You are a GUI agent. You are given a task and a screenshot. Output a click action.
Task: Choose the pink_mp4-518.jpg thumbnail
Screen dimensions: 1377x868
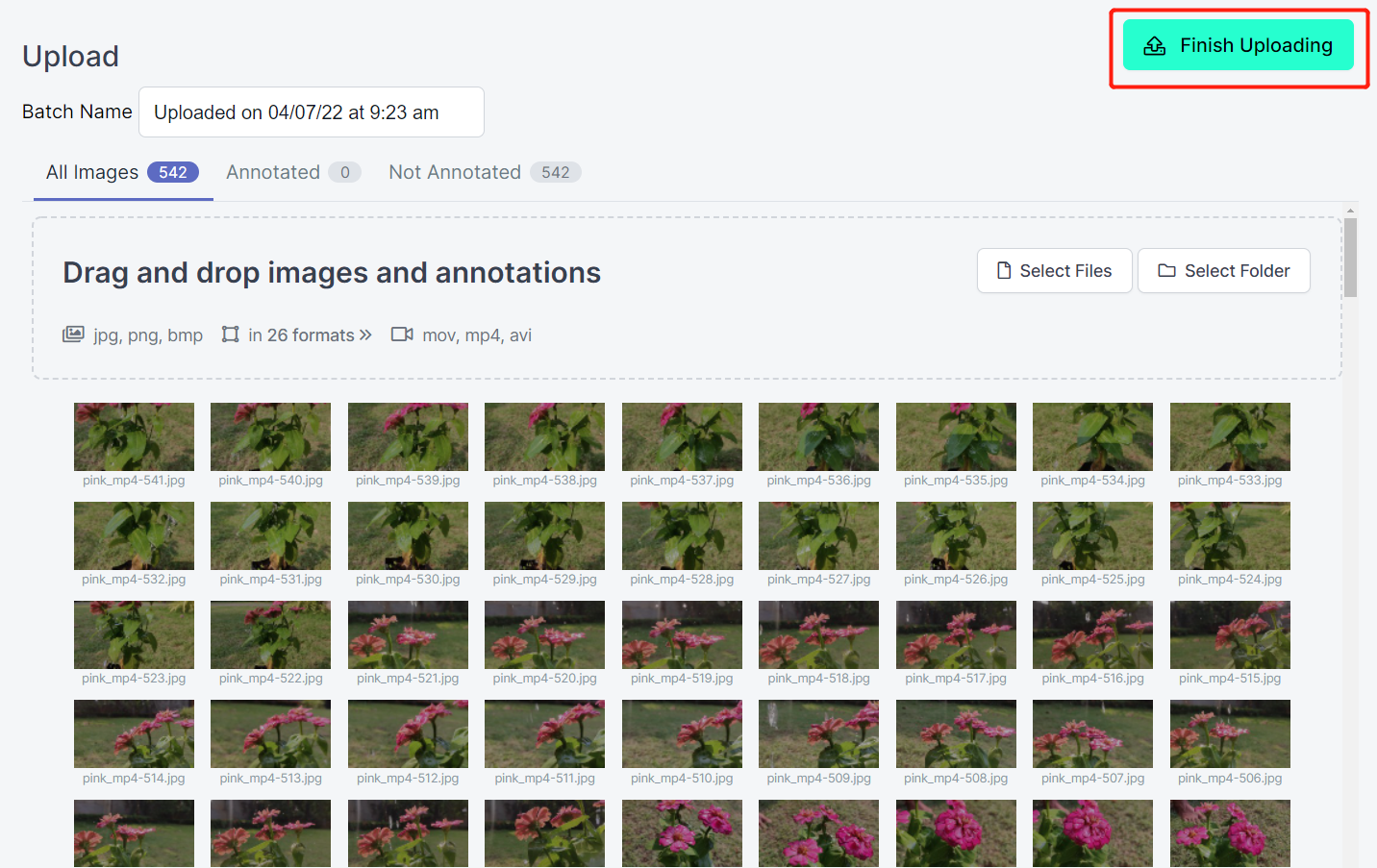(x=819, y=635)
